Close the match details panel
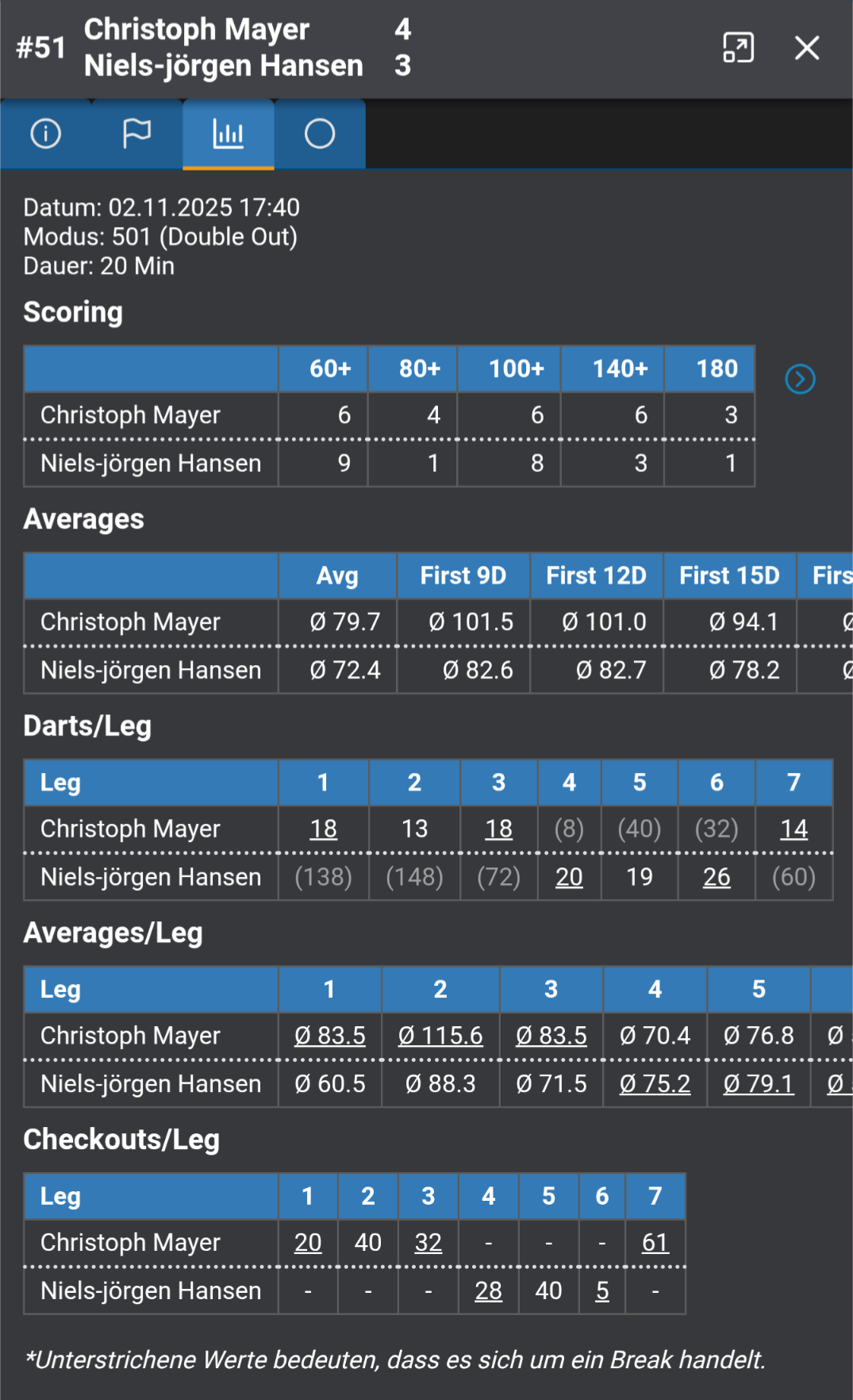Viewport: 853px width, 1400px height. (x=807, y=48)
